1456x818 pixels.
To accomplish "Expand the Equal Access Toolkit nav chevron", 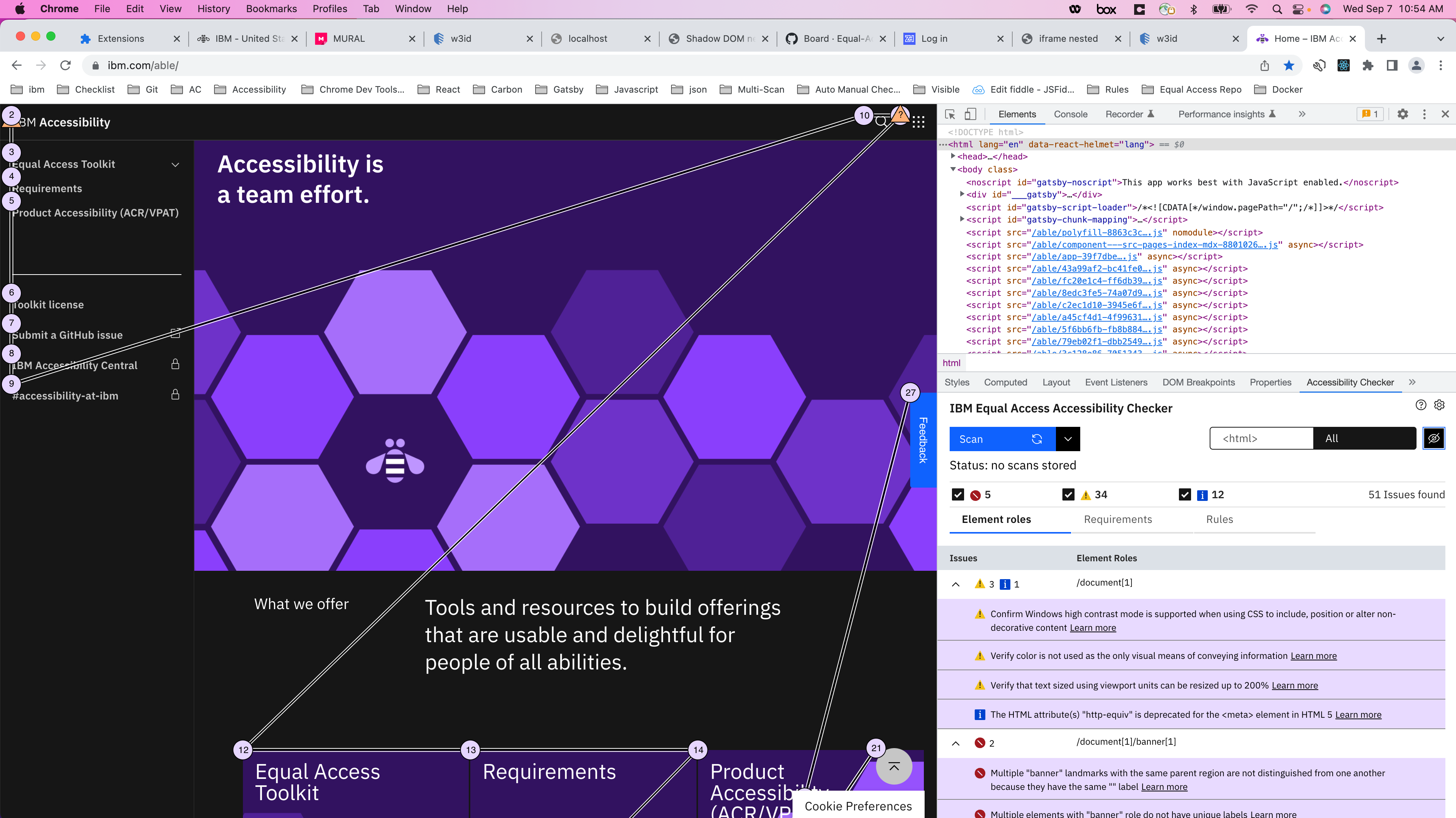I will pos(175,164).
